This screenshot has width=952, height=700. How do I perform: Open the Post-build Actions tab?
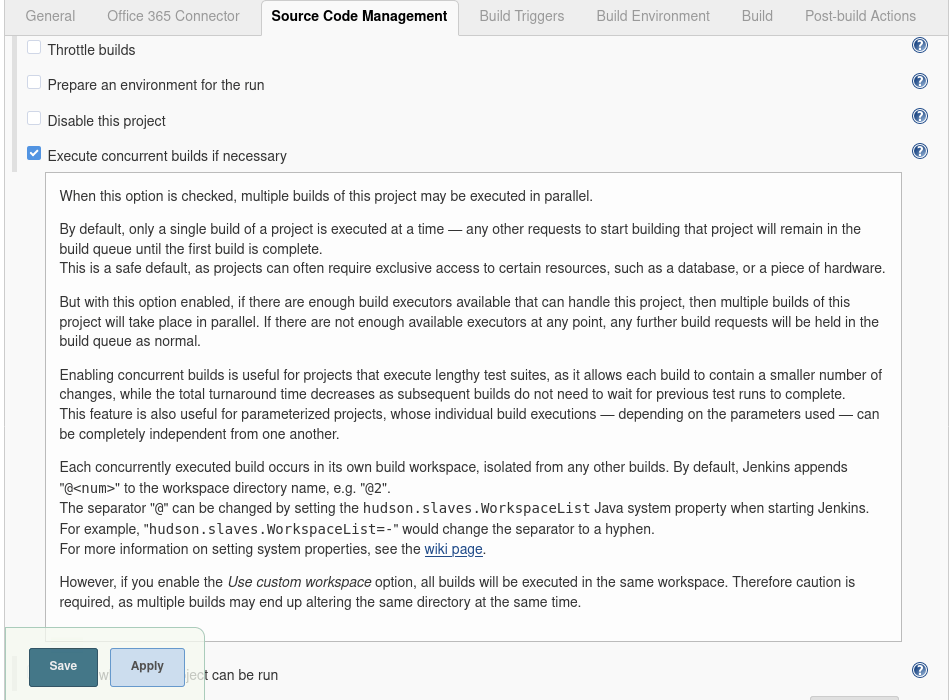(x=861, y=16)
